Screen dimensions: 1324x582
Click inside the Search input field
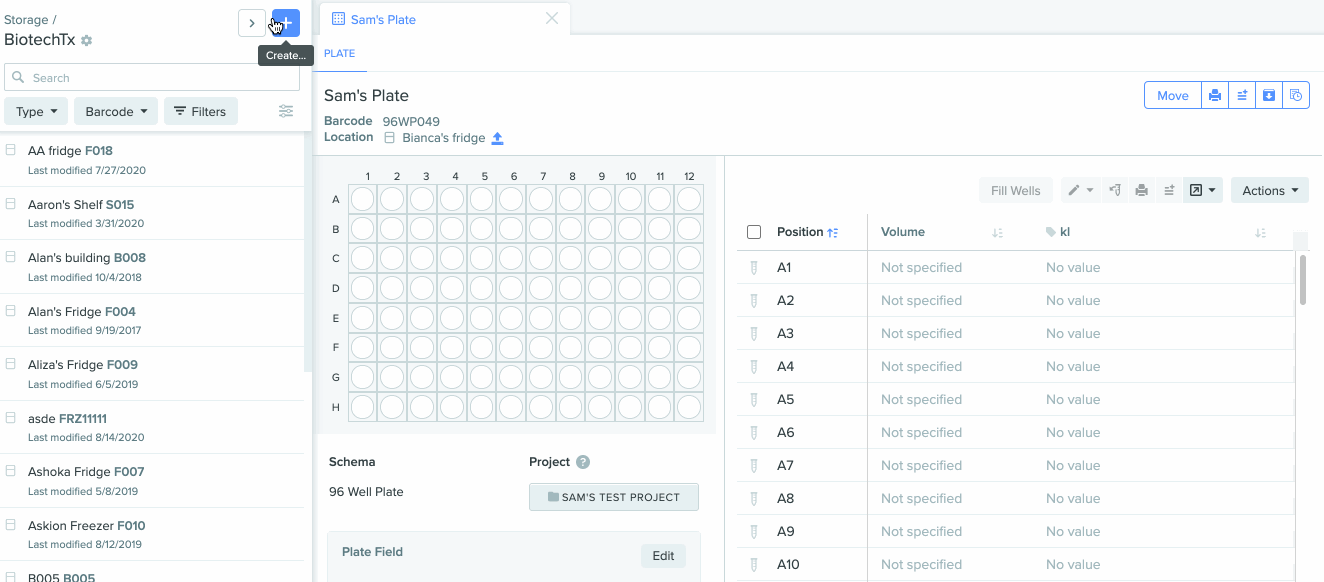[152, 77]
